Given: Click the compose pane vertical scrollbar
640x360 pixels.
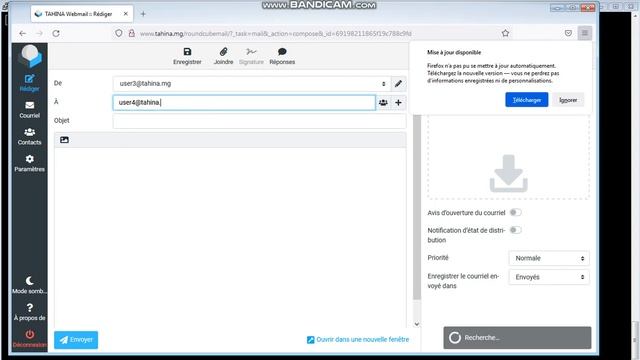Looking at the screenshot, I should pos(417,207).
